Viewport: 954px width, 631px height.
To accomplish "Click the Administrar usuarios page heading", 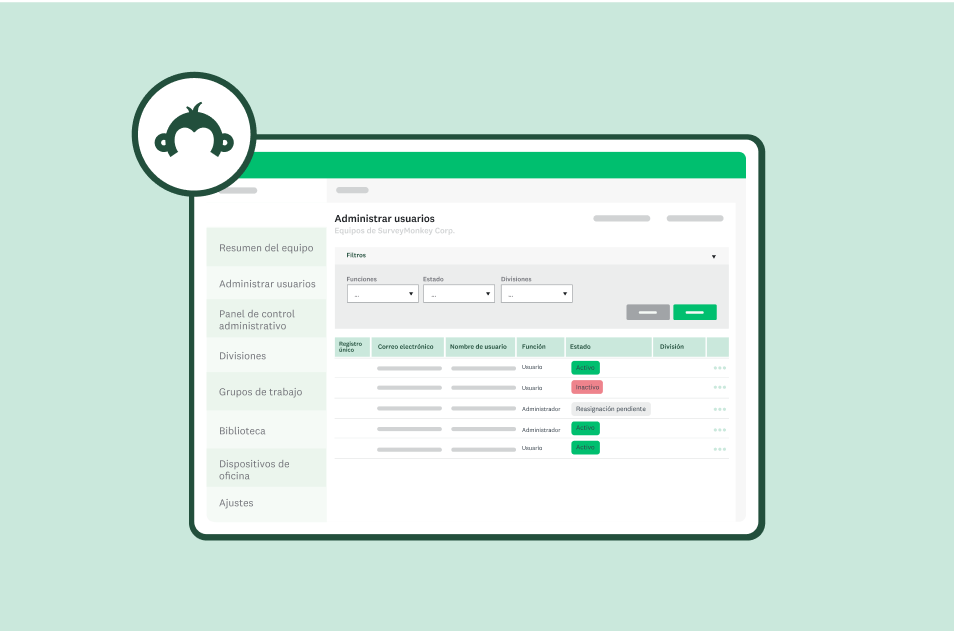I will coord(385,218).
